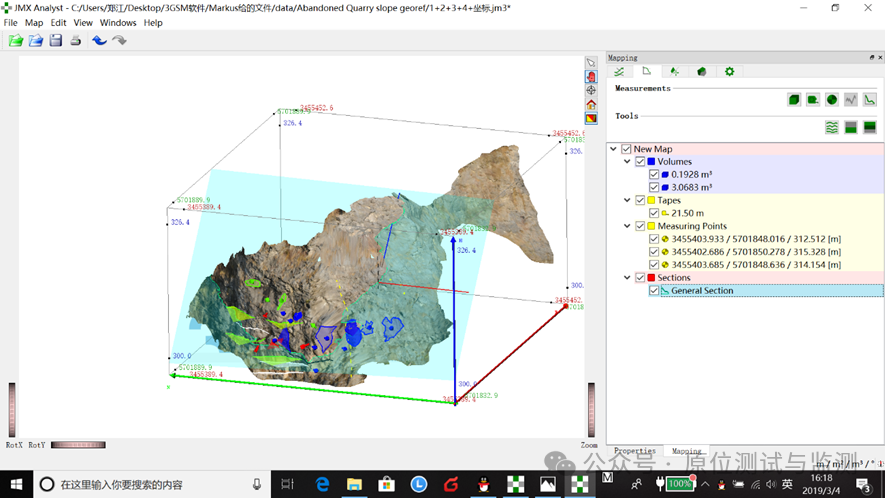Uncheck the General Section checkbox

coord(654,291)
